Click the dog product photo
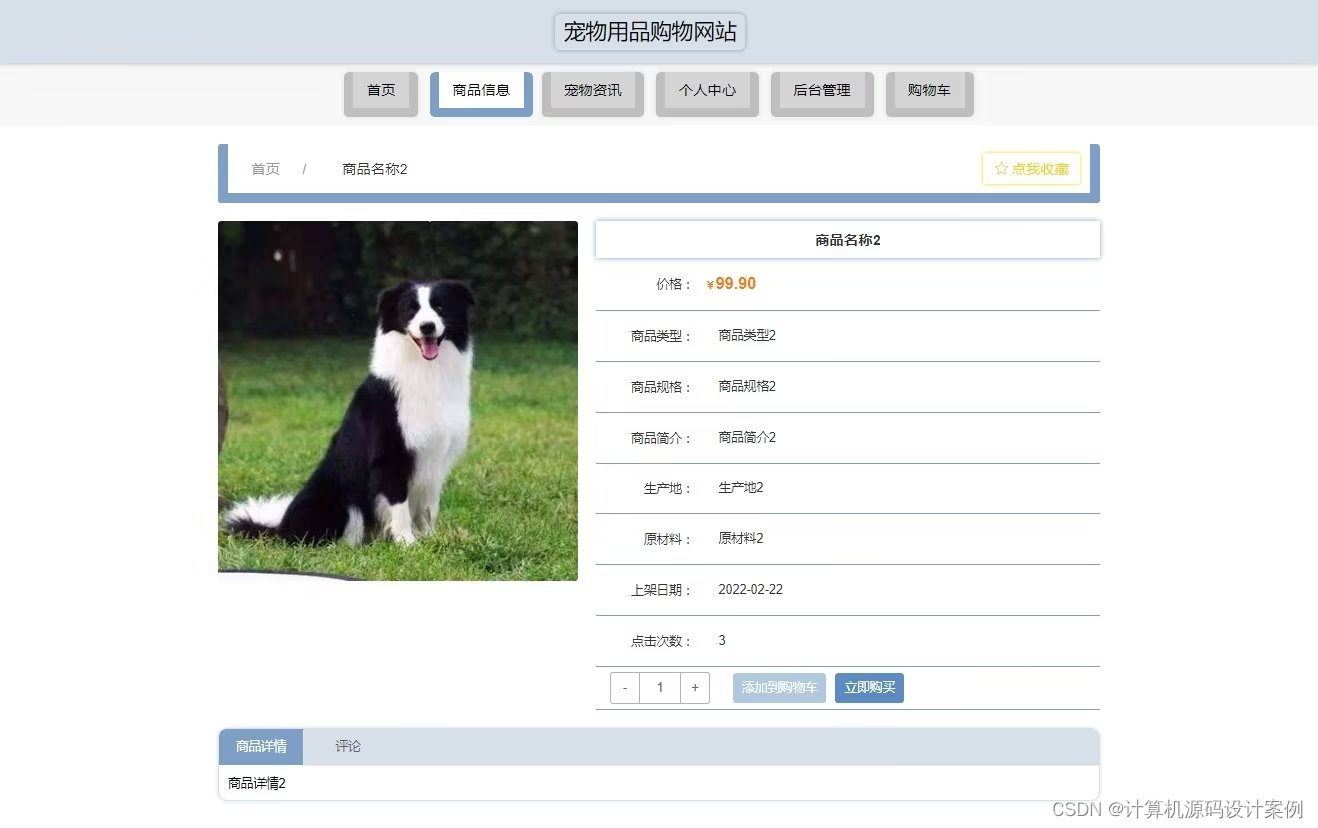Viewport: 1318px width, 828px height. pyautogui.click(x=397, y=400)
